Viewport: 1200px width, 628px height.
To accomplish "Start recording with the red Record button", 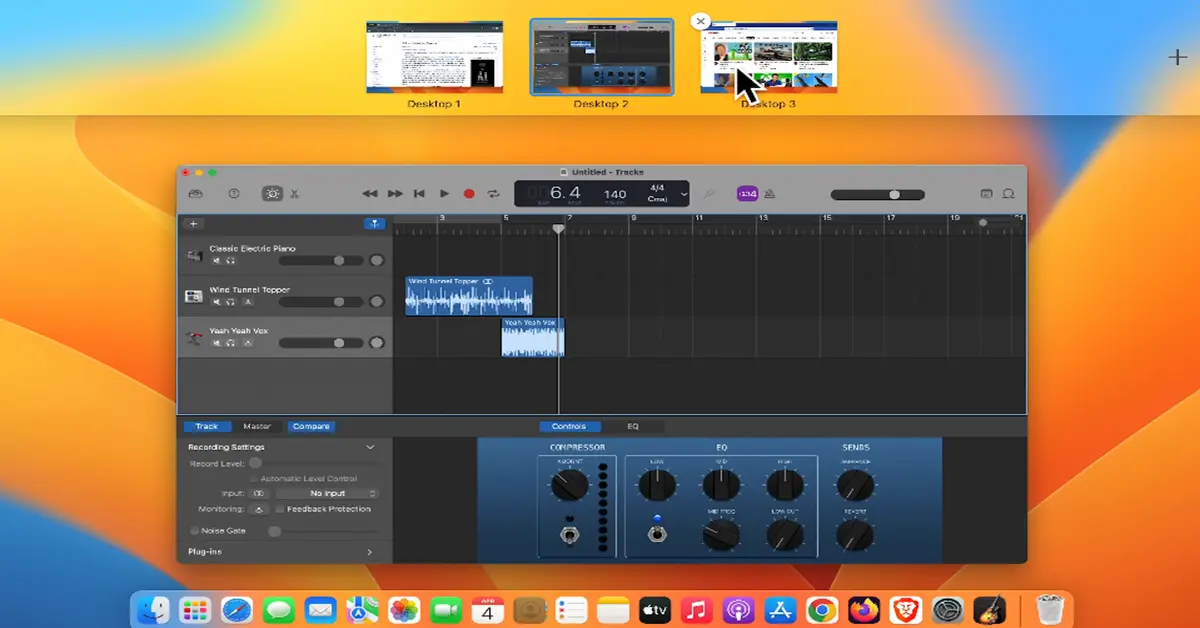I will [x=469, y=194].
